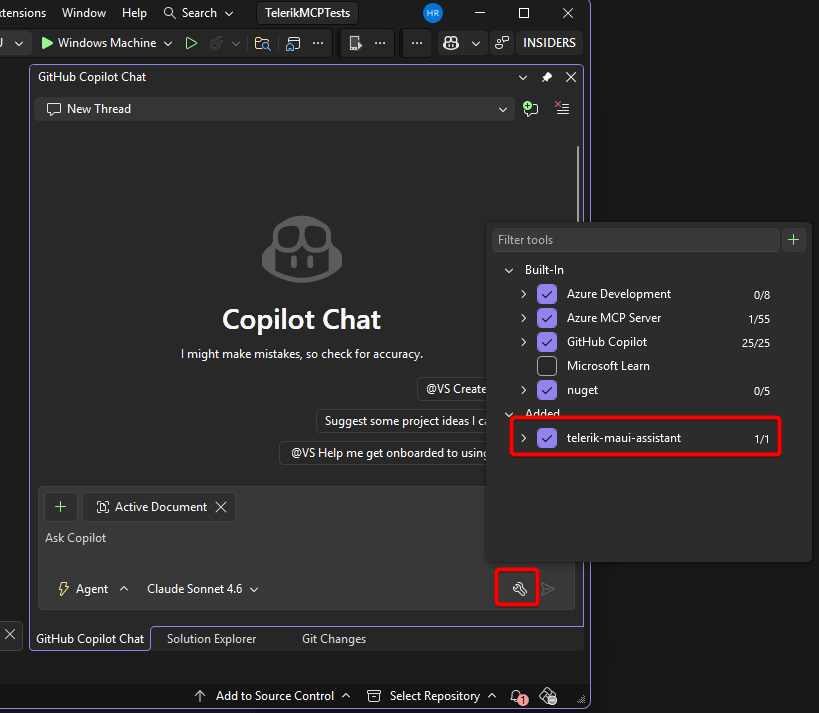Close the GitHub Copilot Chat panel
The width and height of the screenshot is (819, 713).
[571, 77]
